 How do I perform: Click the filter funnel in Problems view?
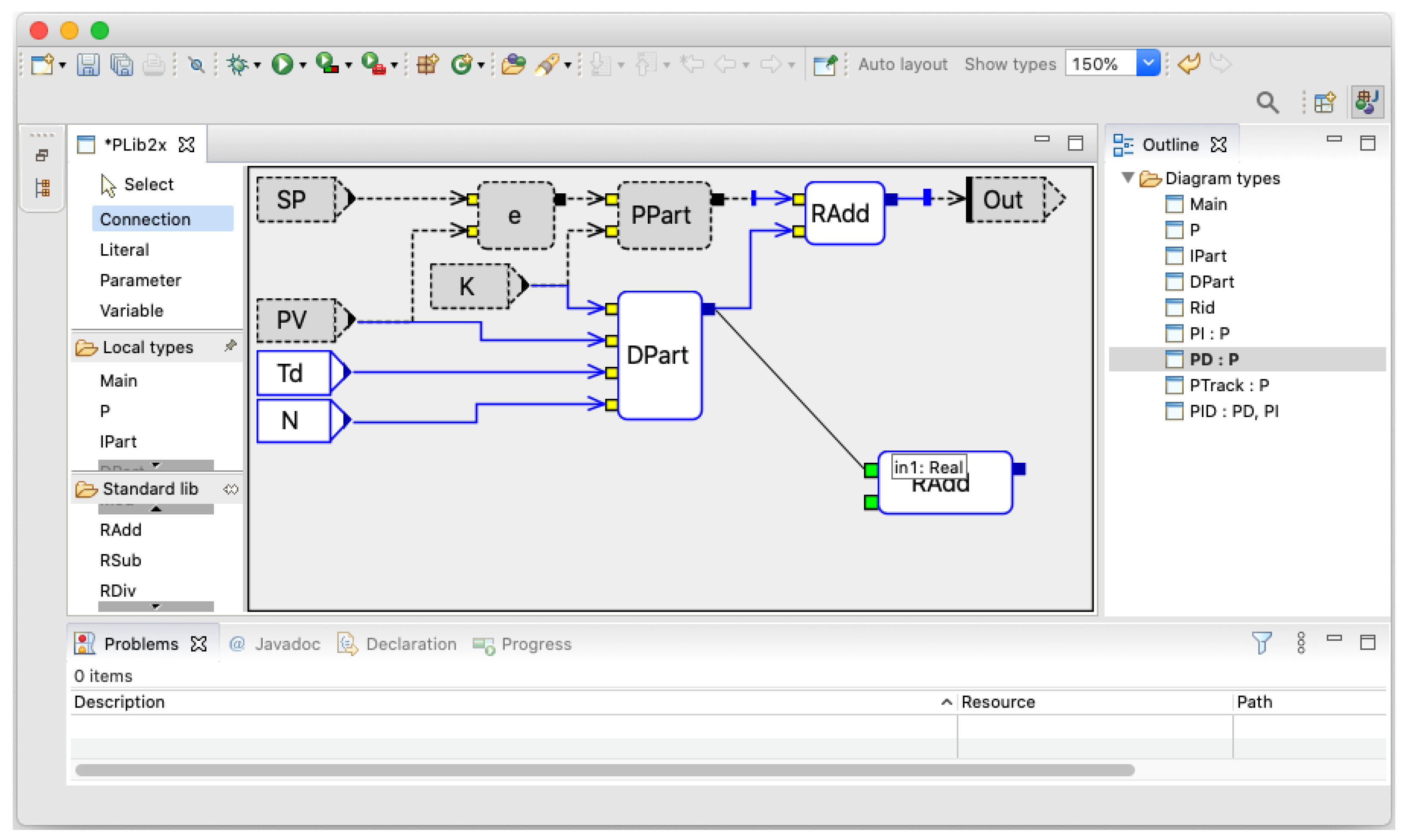coord(1261,643)
